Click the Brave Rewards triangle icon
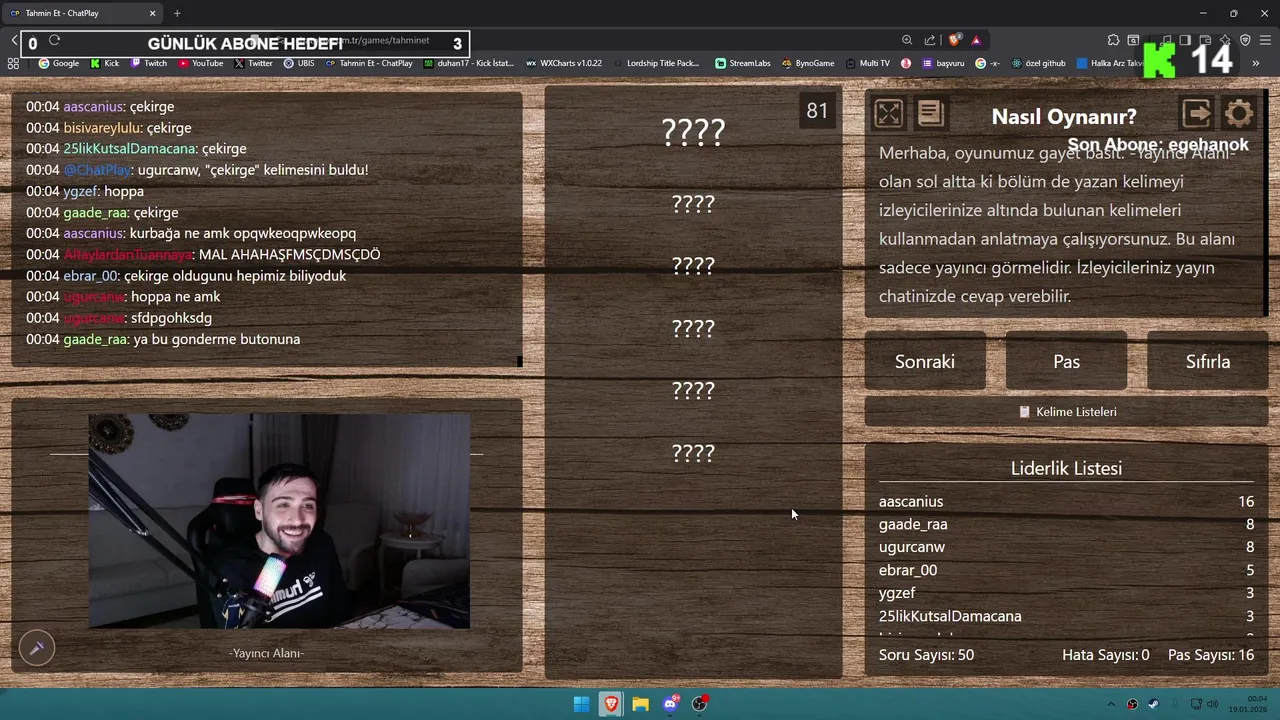Image resolution: width=1280 pixels, height=720 pixels. coord(976,40)
